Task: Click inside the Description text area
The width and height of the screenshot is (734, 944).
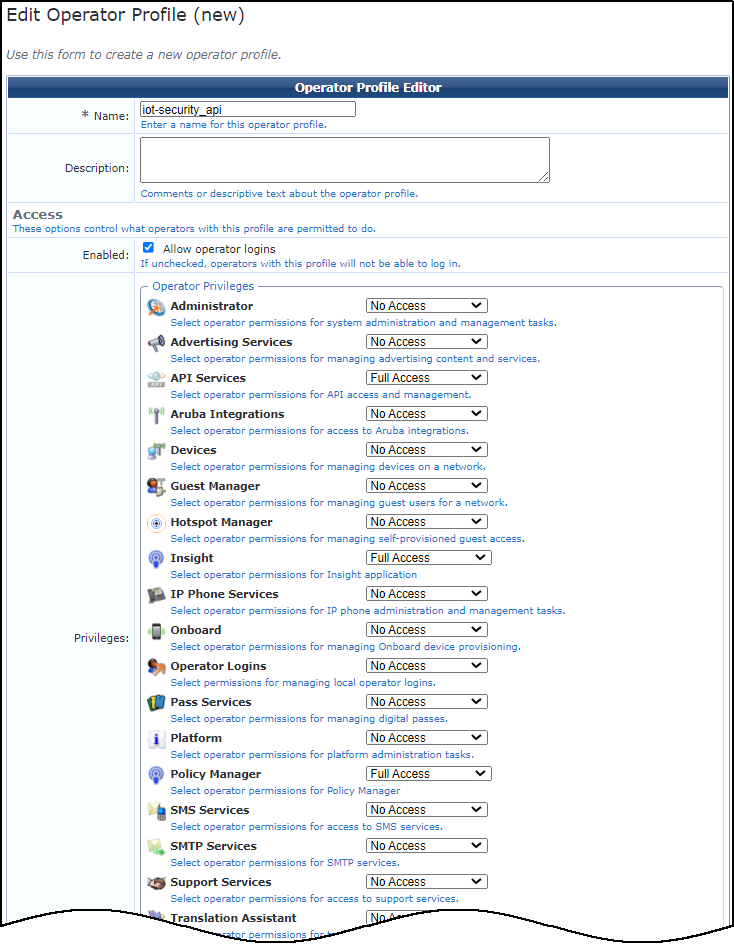Action: pyautogui.click(x=344, y=160)
